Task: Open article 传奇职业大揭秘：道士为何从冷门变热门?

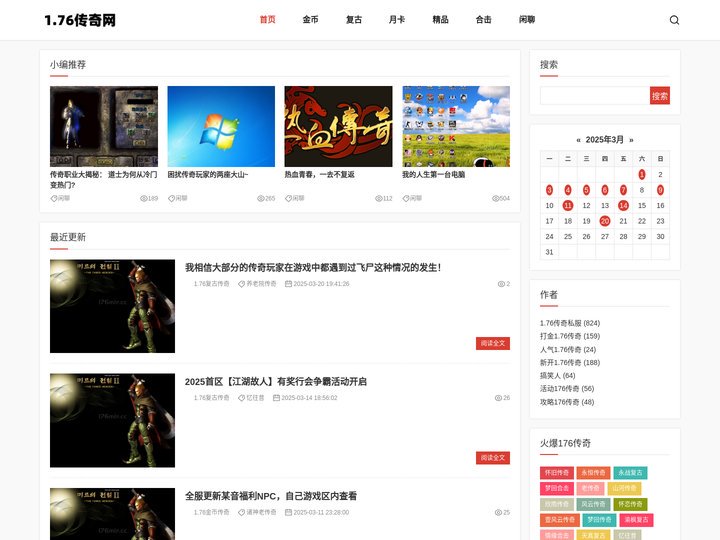Action: (104, 180)
